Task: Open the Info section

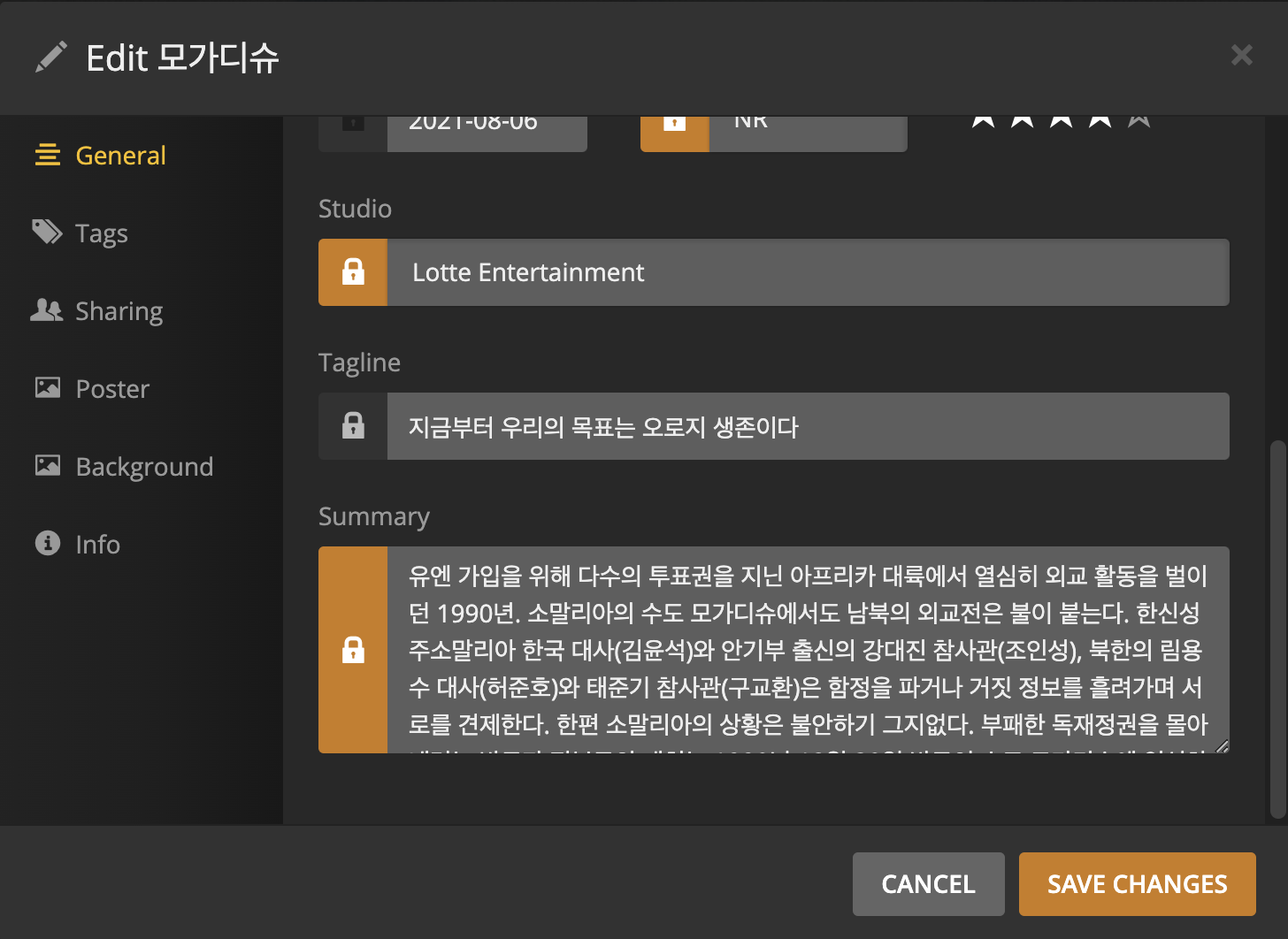Action: [x=97, y=545]
